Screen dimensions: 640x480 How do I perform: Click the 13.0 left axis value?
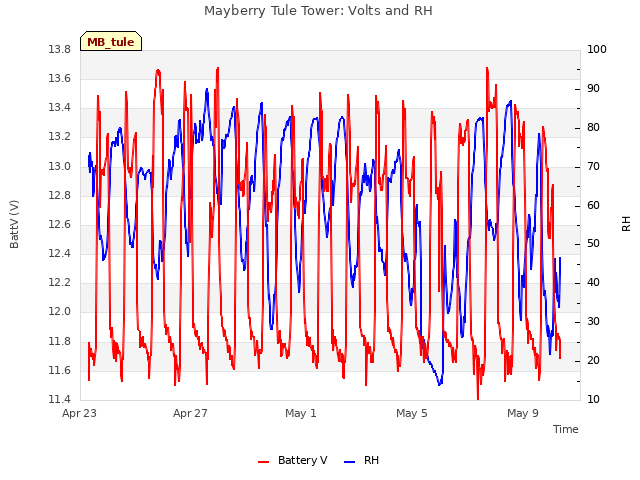[x=60, y=167]
